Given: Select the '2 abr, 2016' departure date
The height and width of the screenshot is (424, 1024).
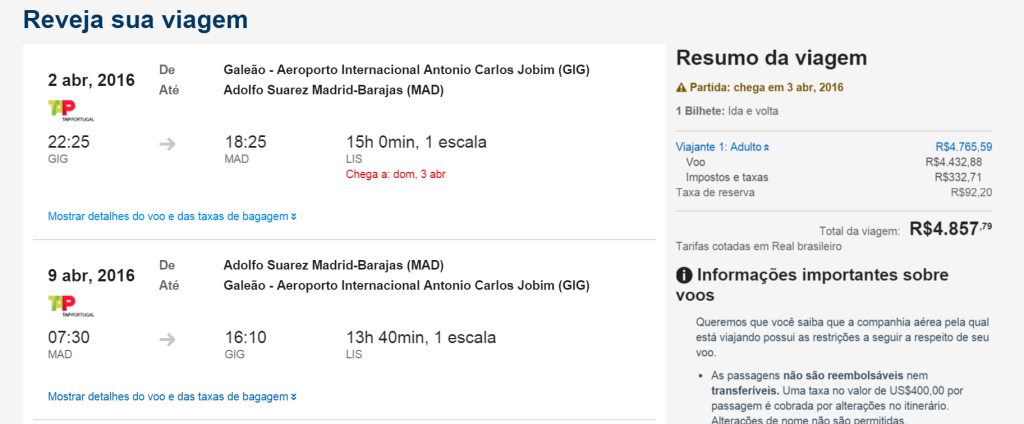Looking at the screenshot, I should (91, 80).
